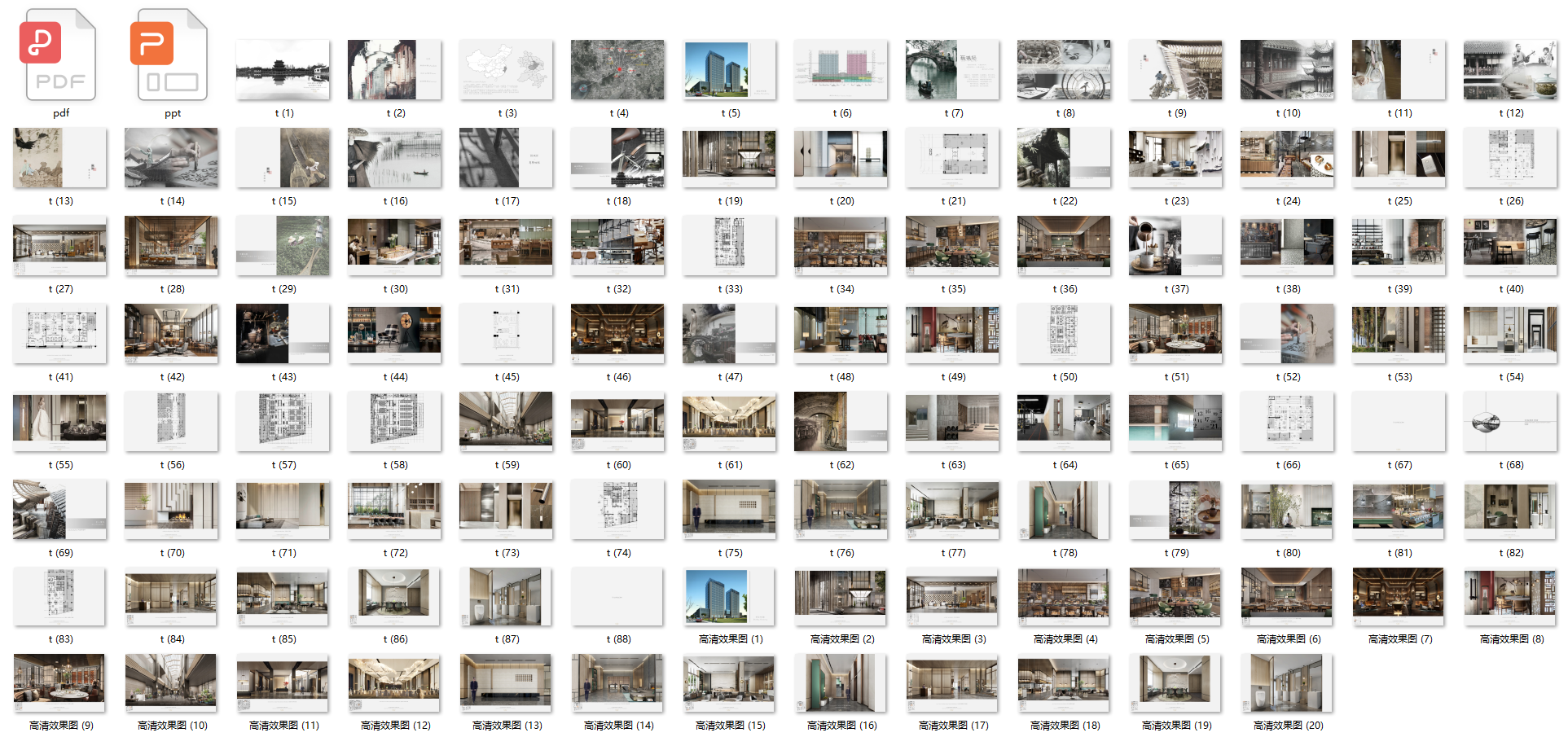Click the blank t (67) thumbnail
1568x737 pixels.
point(1399,421)
